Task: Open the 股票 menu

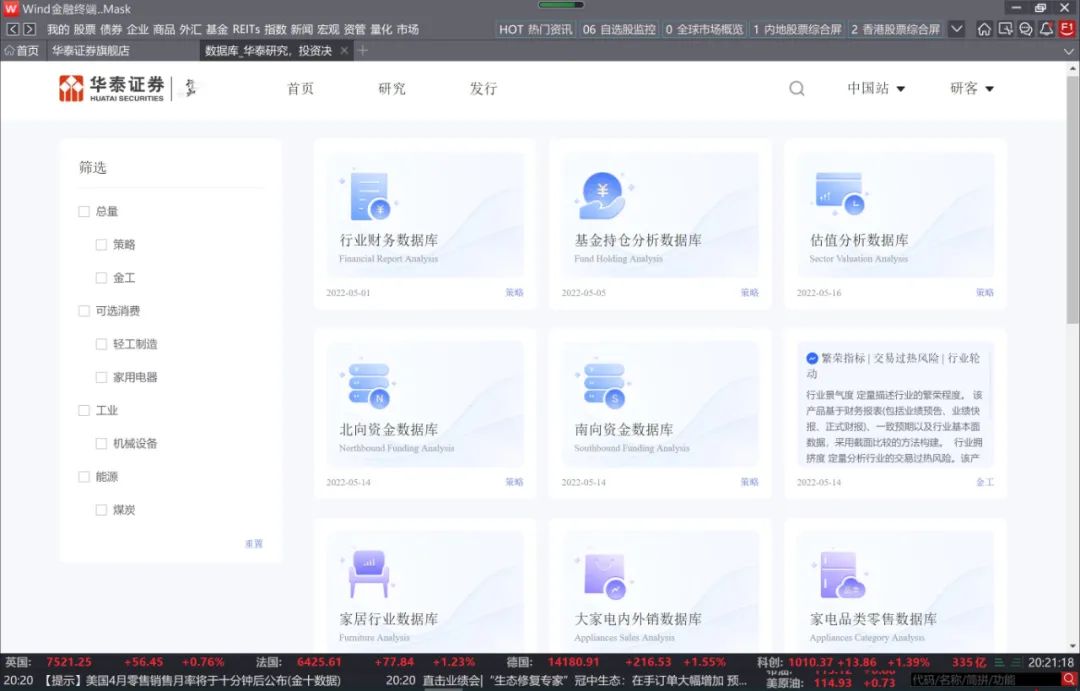Action: [x=85, y=30]
